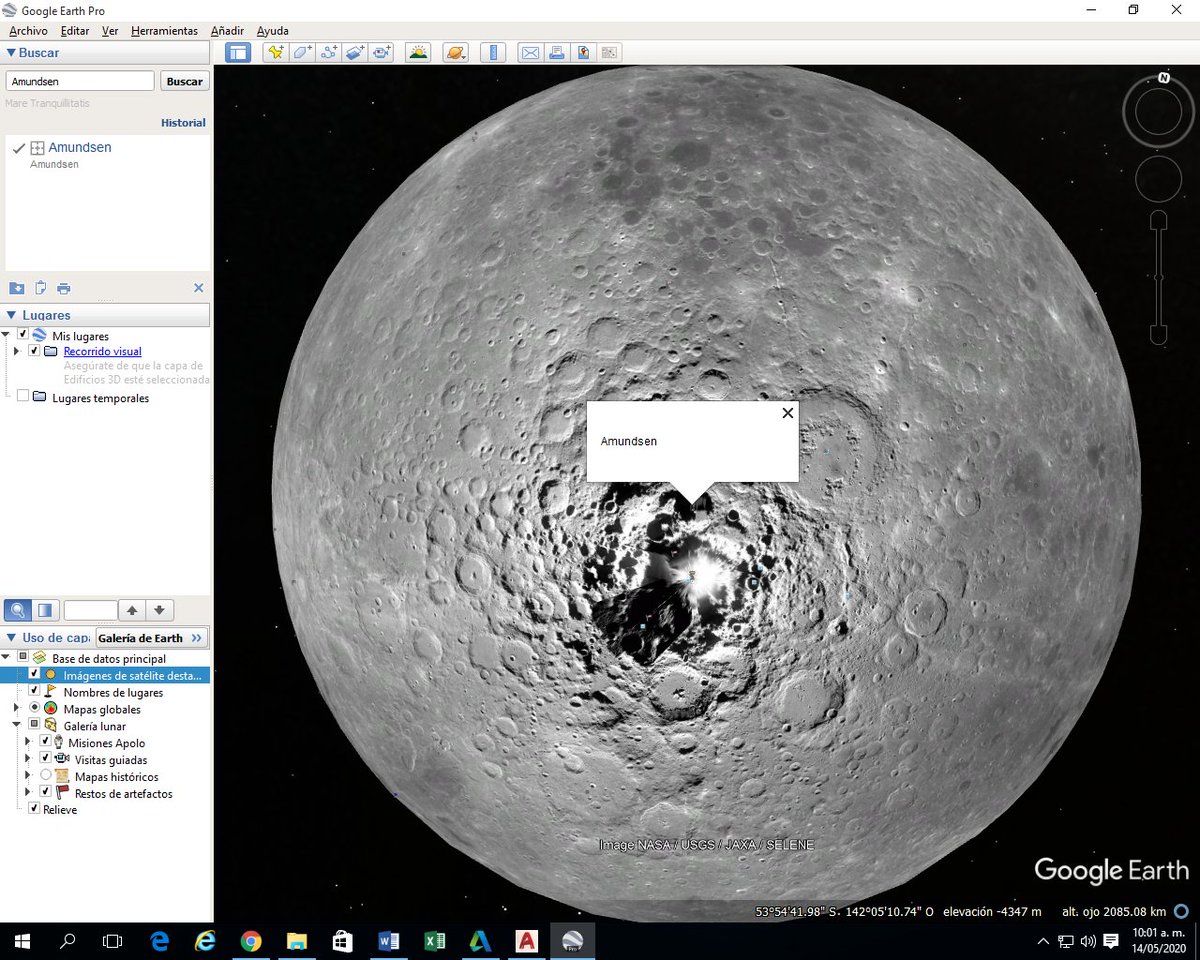1200x960 pixels.
Task: Click the zoom slider on the map
Action: 1158,277
